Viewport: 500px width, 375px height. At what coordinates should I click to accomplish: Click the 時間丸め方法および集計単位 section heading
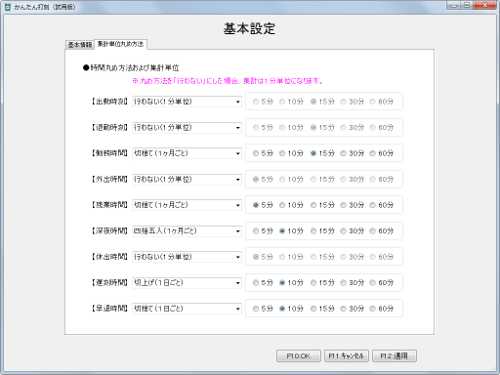pos(131,68)
